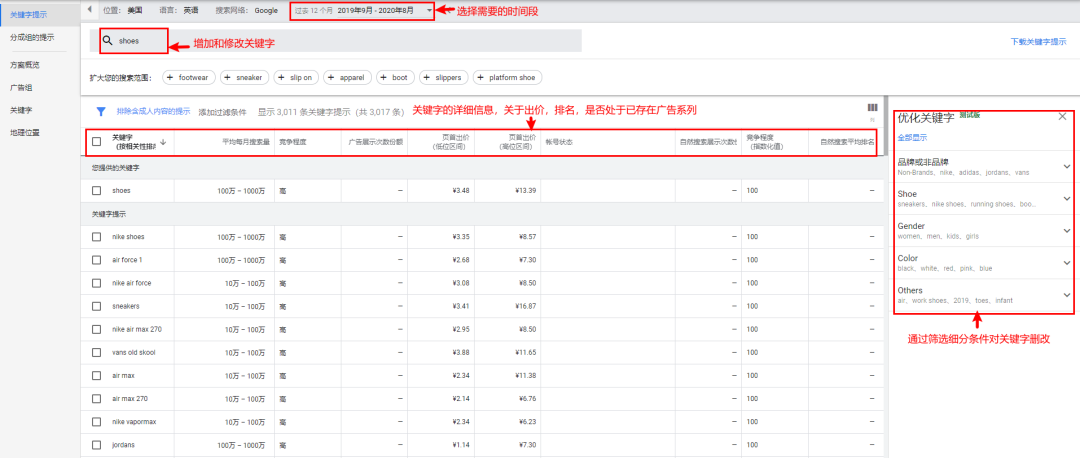This screenshot has height=458, width=1080.
Task: Expand the brand or non-brand group
Action: point(1067,166)
